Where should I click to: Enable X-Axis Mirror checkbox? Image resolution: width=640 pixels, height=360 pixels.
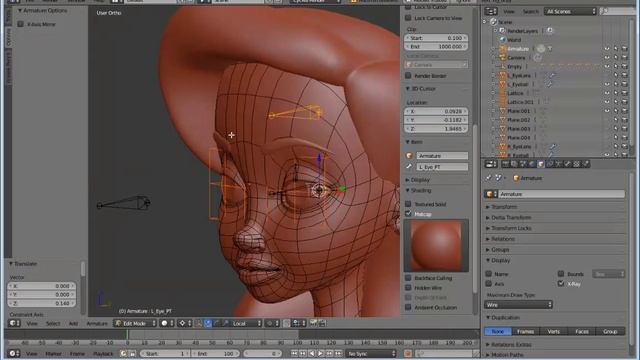[20, 24]
